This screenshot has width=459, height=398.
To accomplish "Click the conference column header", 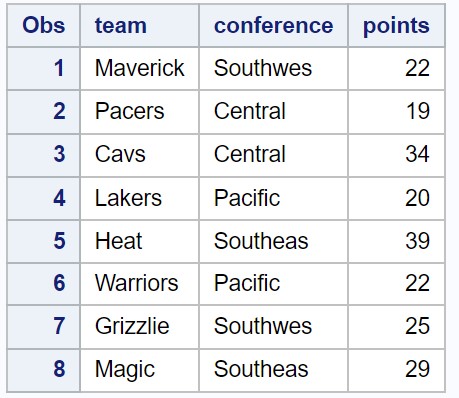I will coord(273,25).
